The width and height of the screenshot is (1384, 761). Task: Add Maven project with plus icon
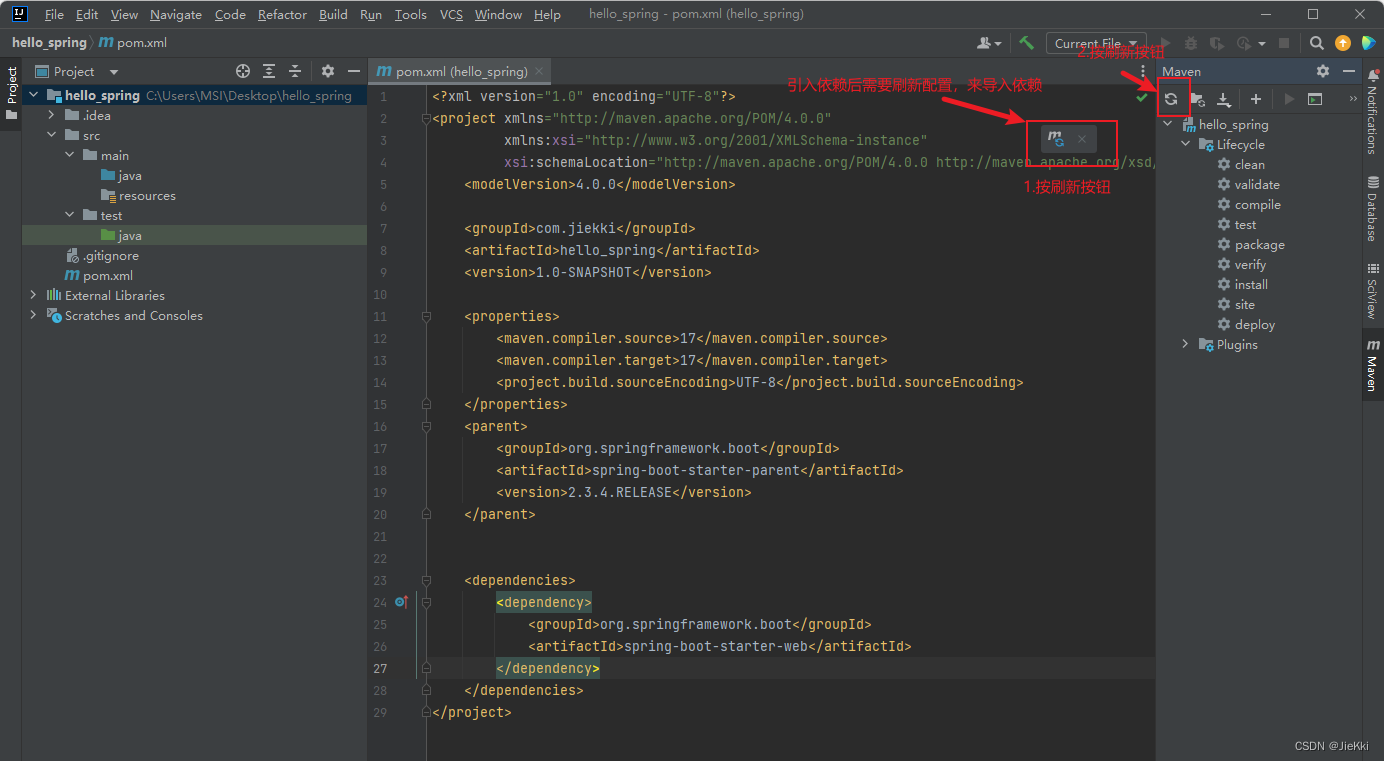coord(1256,99)
